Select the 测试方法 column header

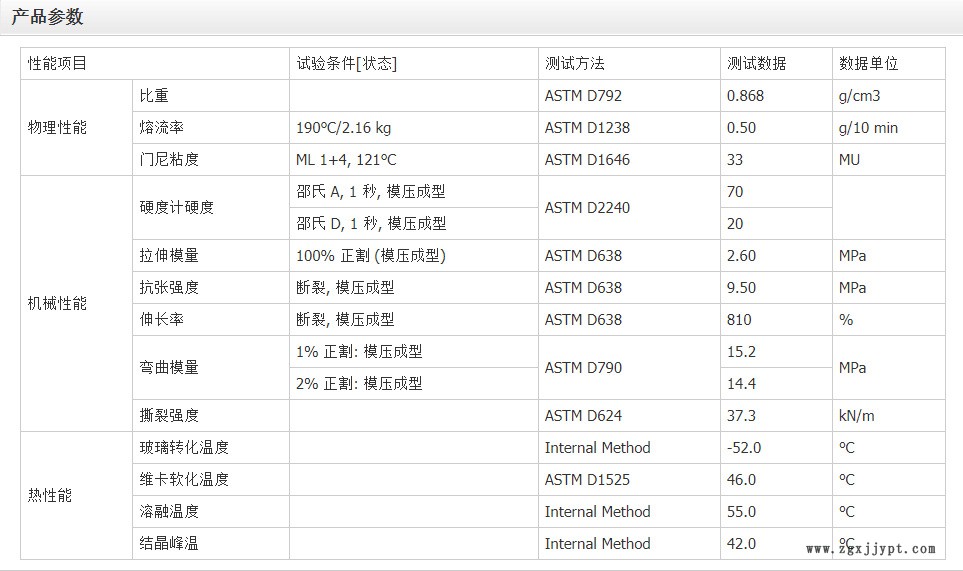pyautogui.click(x=574, y=63)
